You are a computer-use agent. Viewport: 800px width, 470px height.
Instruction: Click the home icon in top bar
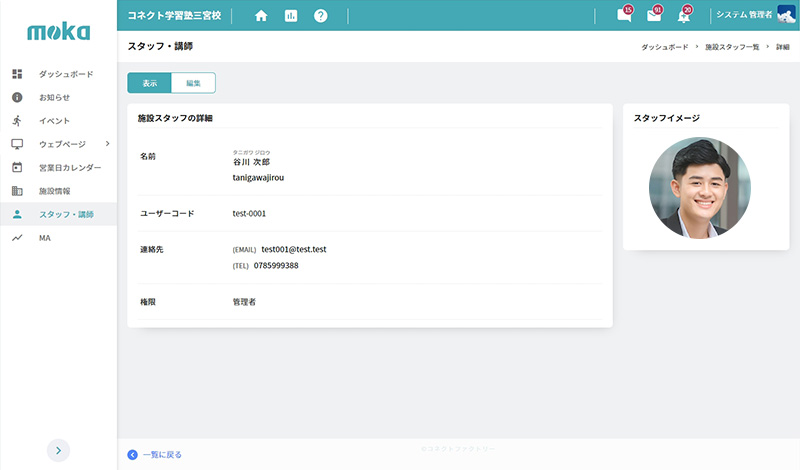point(261,16)
